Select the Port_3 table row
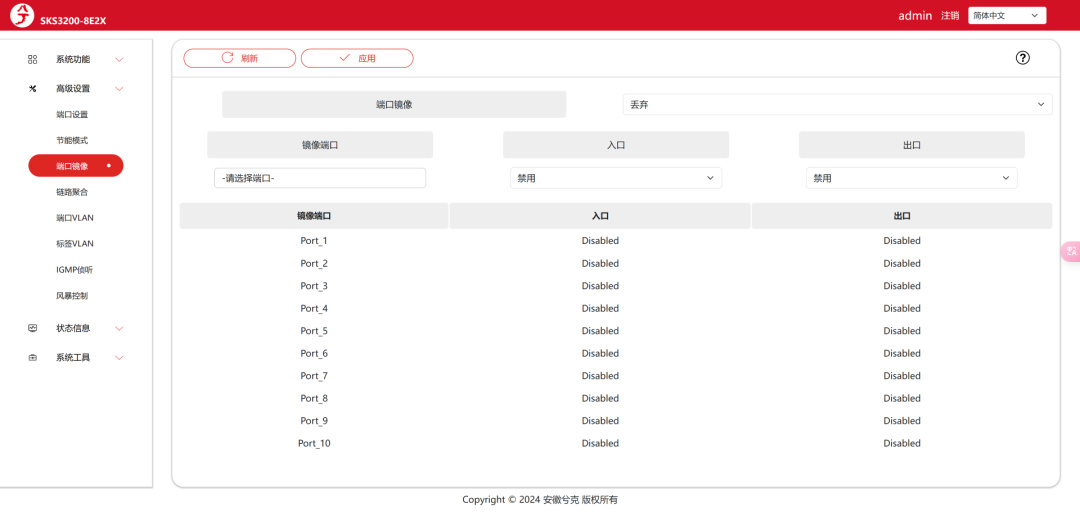The image size is (1080, 512). click(x=616, y=285)
